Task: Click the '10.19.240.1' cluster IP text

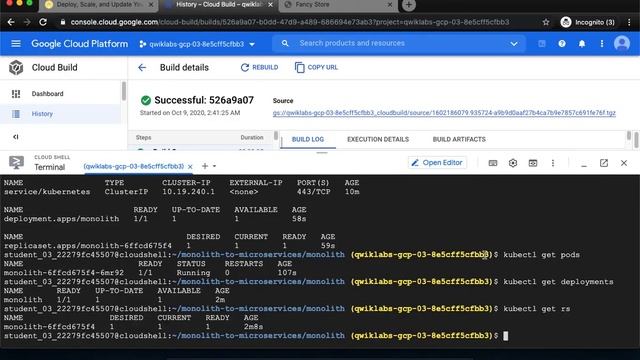Action: pyautogui.click(x=188, y=192)
